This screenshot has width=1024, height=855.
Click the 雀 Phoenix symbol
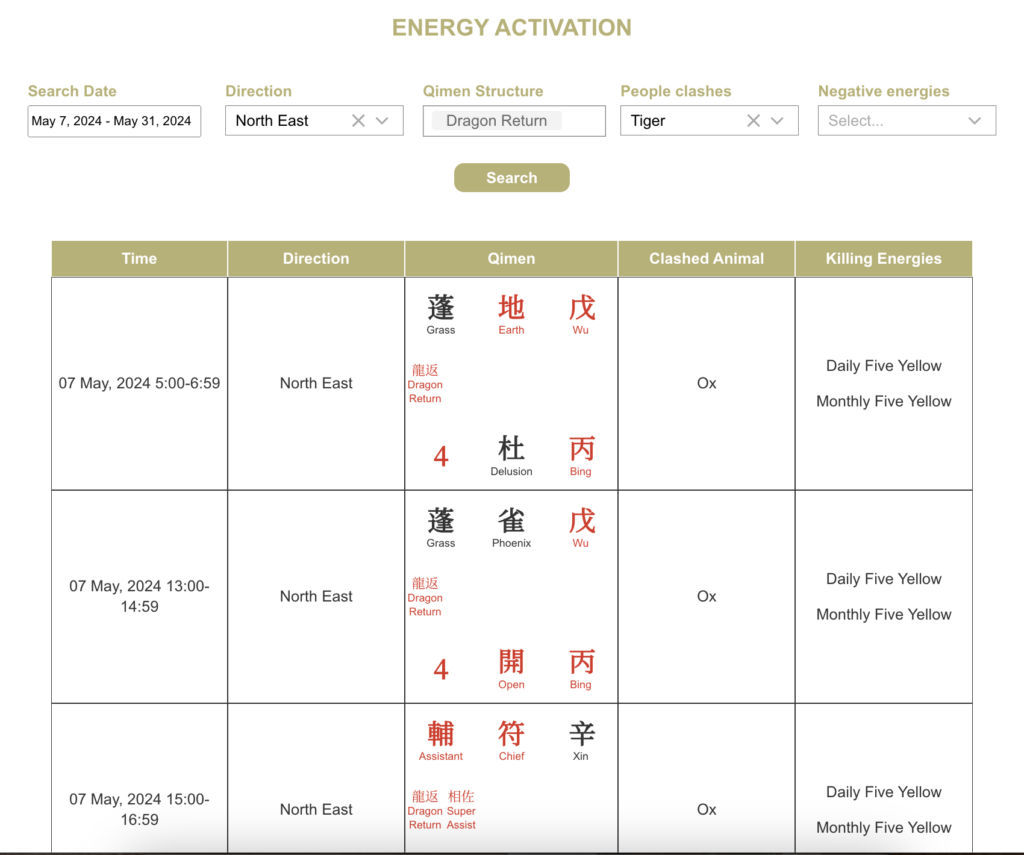[x=511, y=522]
